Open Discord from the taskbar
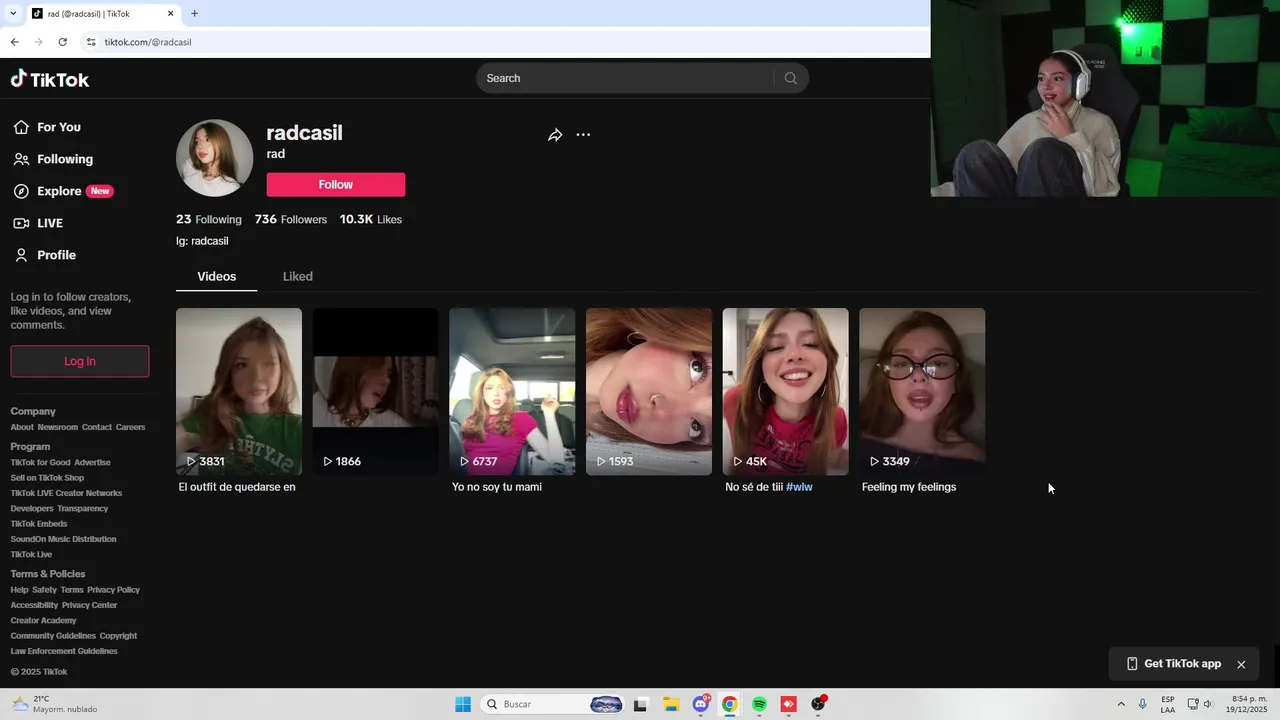Image resolution: width=1280 pixels, height=720 pixels. (701, 704)
